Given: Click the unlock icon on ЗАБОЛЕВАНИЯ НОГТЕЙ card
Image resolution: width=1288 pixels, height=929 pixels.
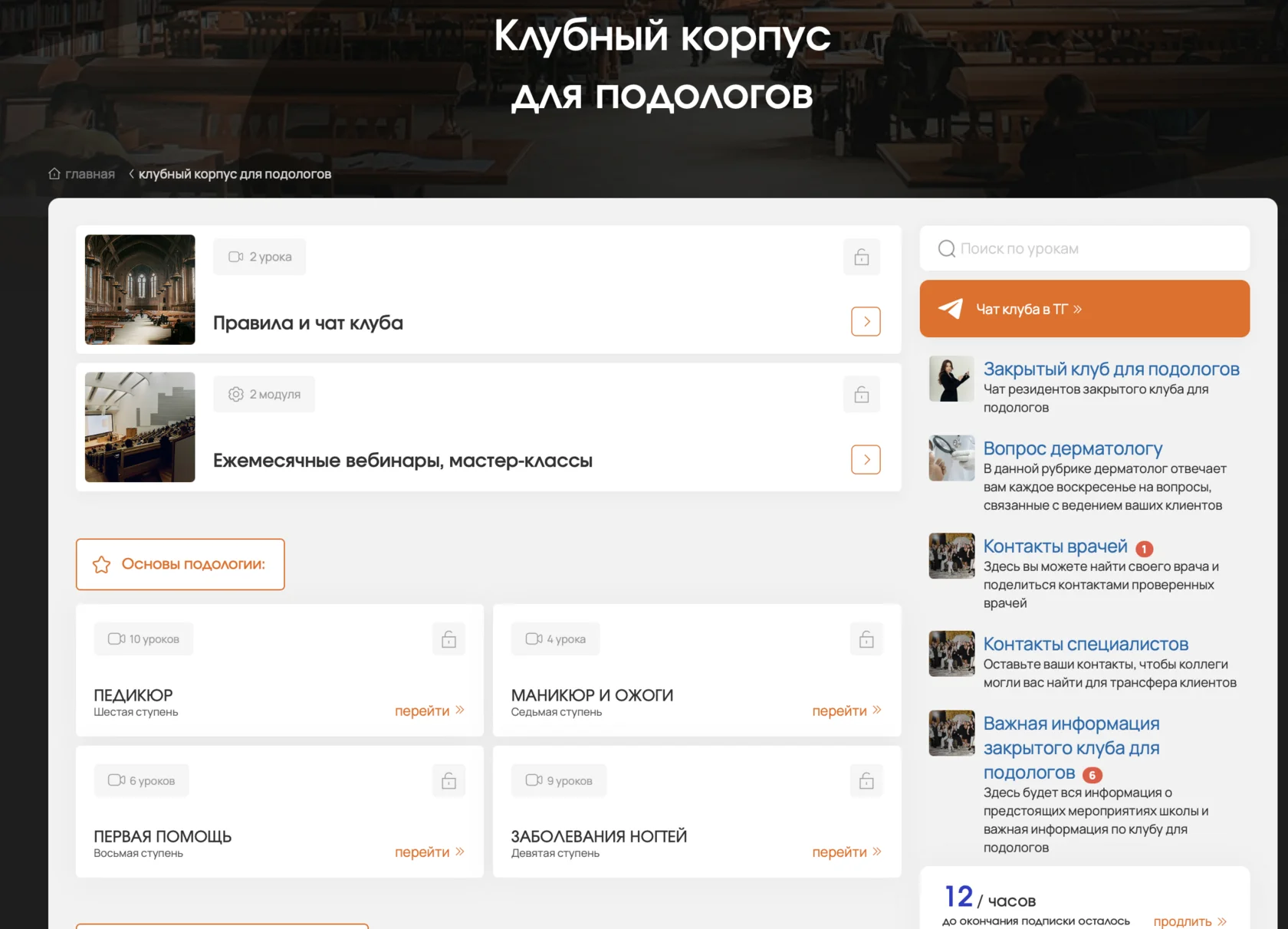Looking at the screenshot, I should pyautogui.click(x=866, y=780).
